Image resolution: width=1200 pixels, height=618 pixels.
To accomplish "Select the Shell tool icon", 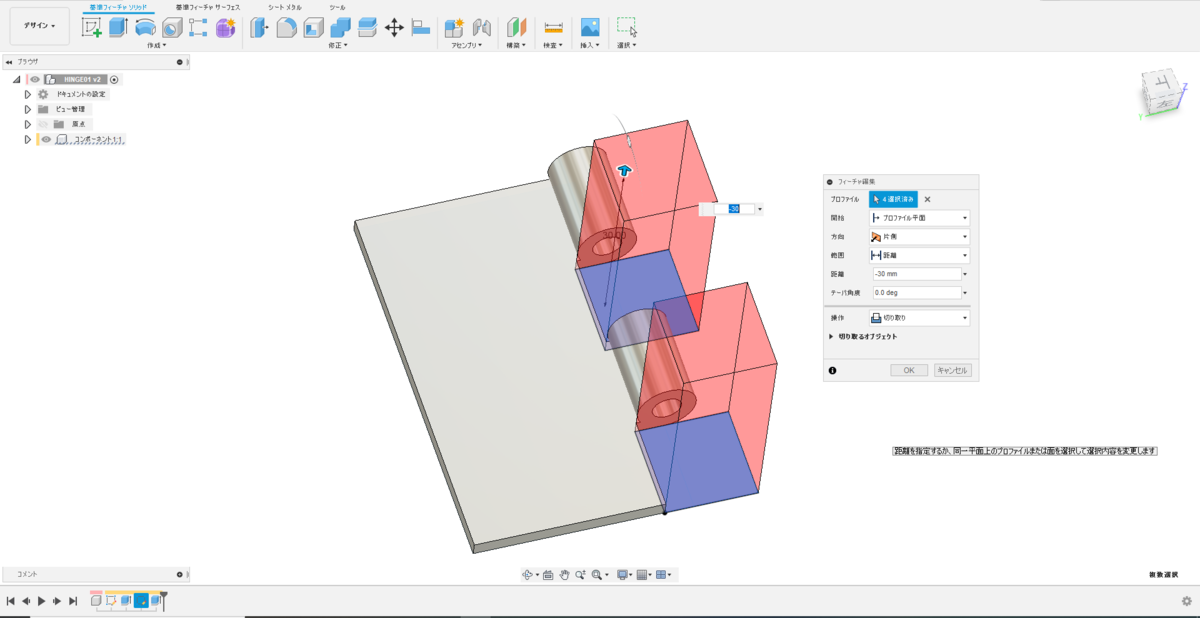I will point(313,28).
